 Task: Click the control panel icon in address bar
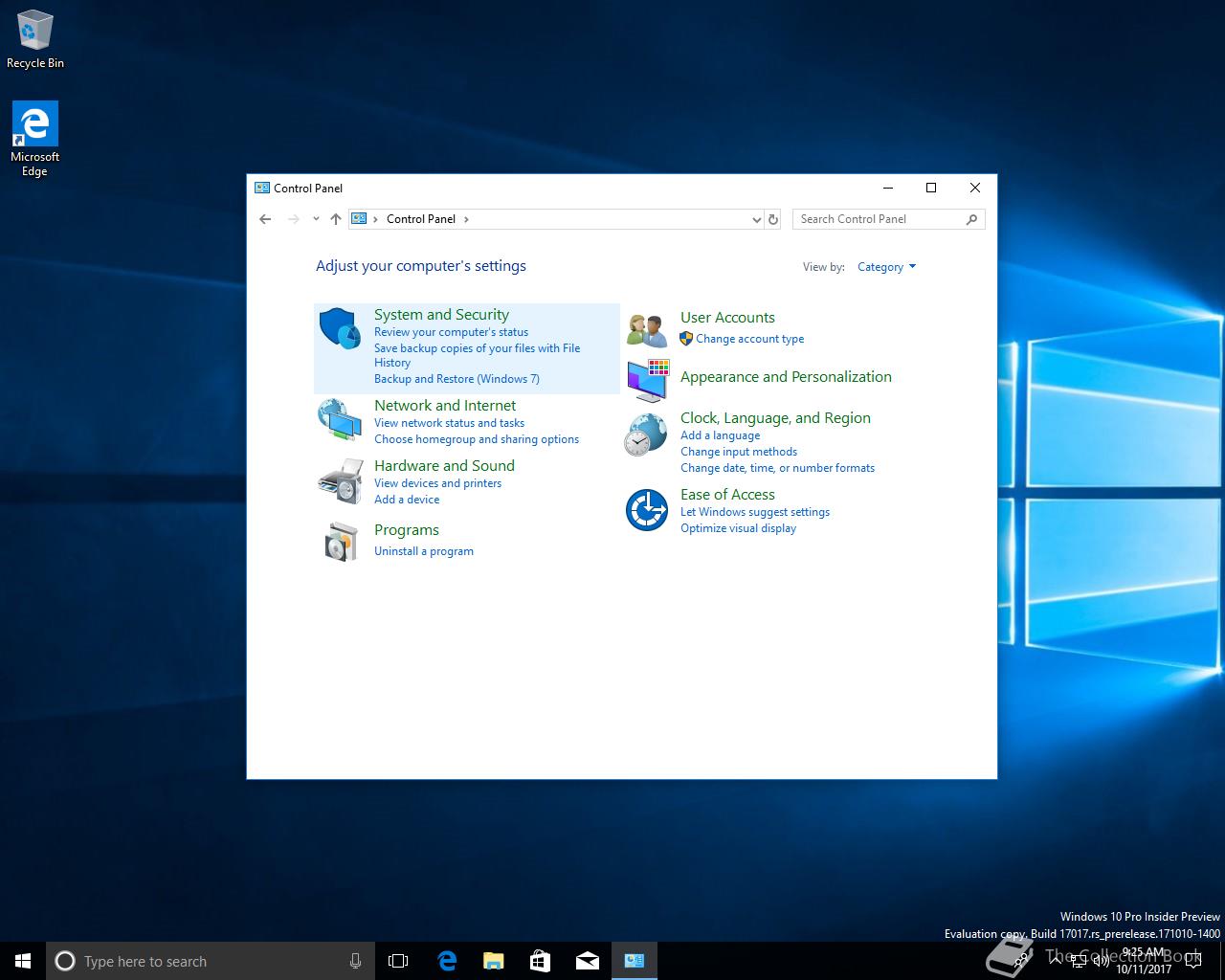[x=360, y=219]
